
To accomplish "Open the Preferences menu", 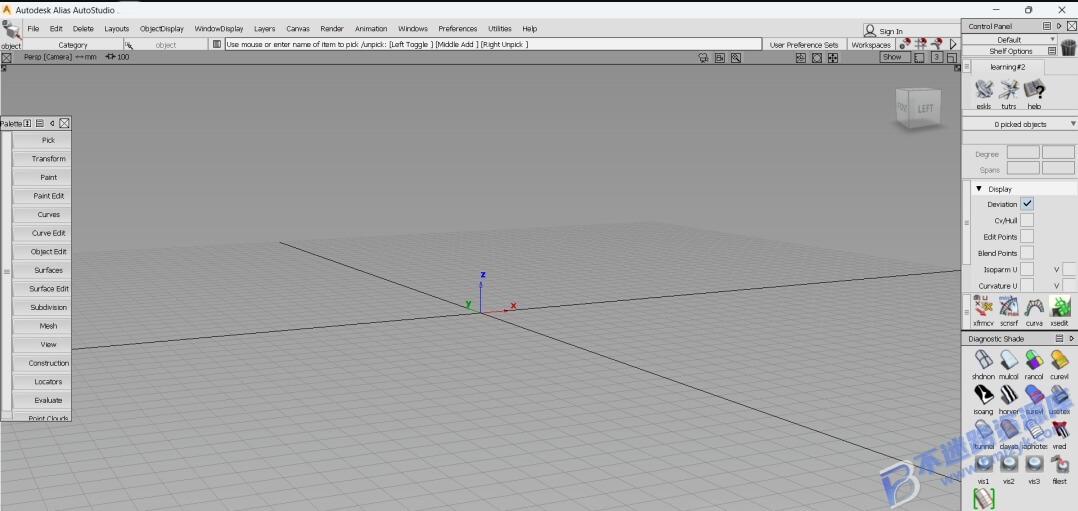I will [458, 29].
